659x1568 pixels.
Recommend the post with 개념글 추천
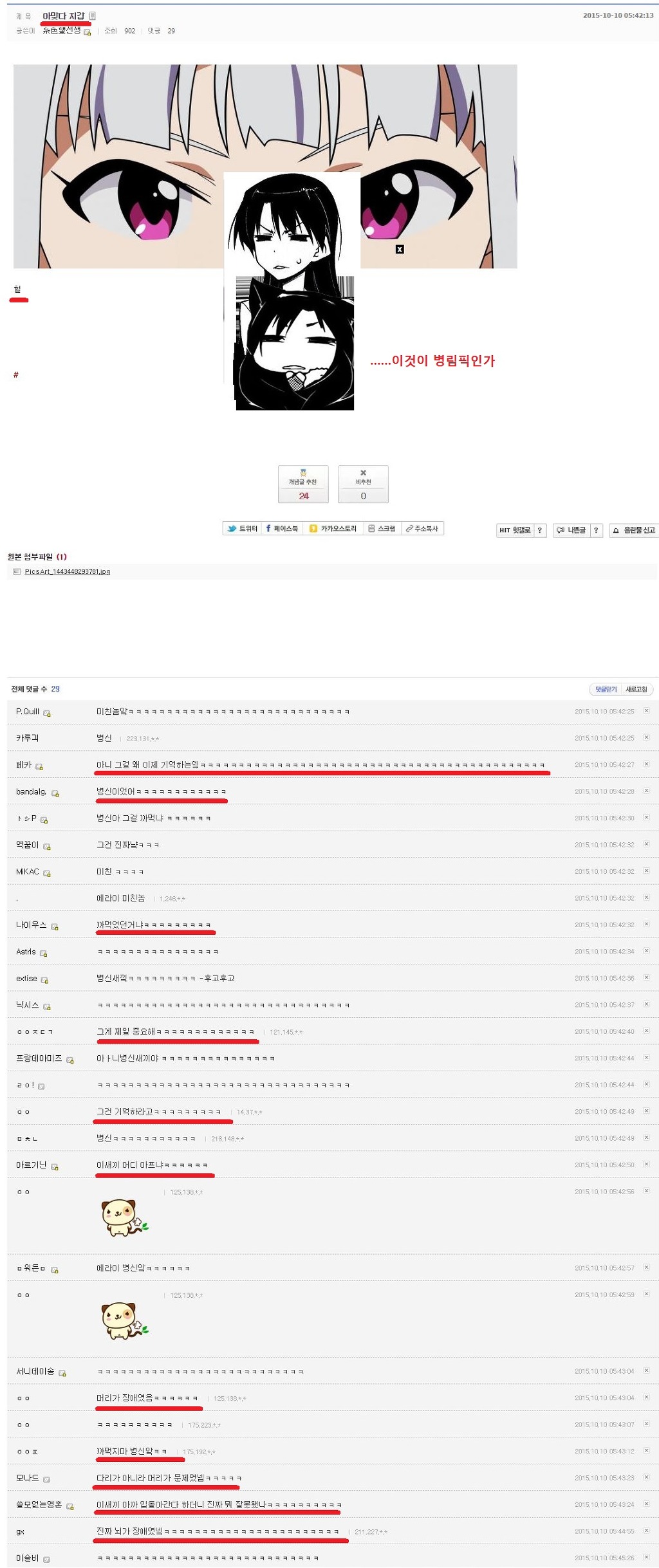303,484
